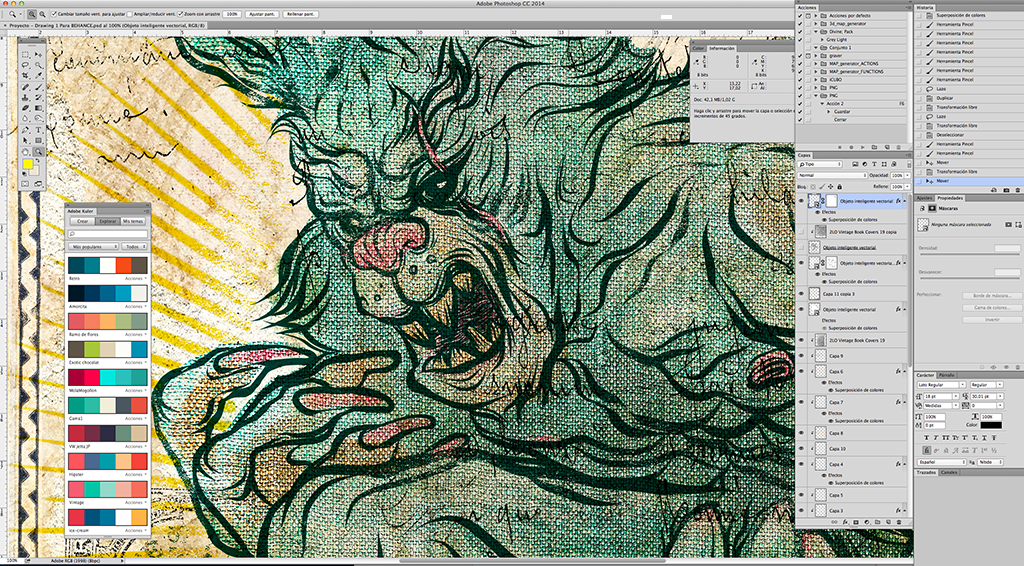Click the Zoom Out magnifier in options bar

(42, 14)
